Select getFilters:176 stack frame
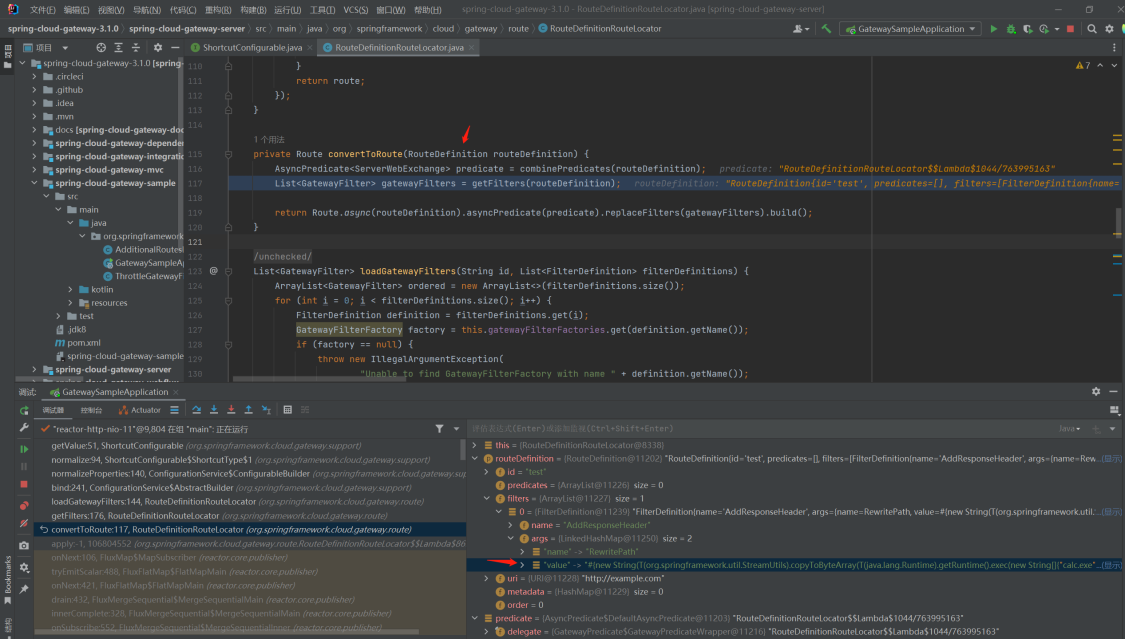Image resolution: width=1125 pixels, height=639 pixels. point(250,516)
